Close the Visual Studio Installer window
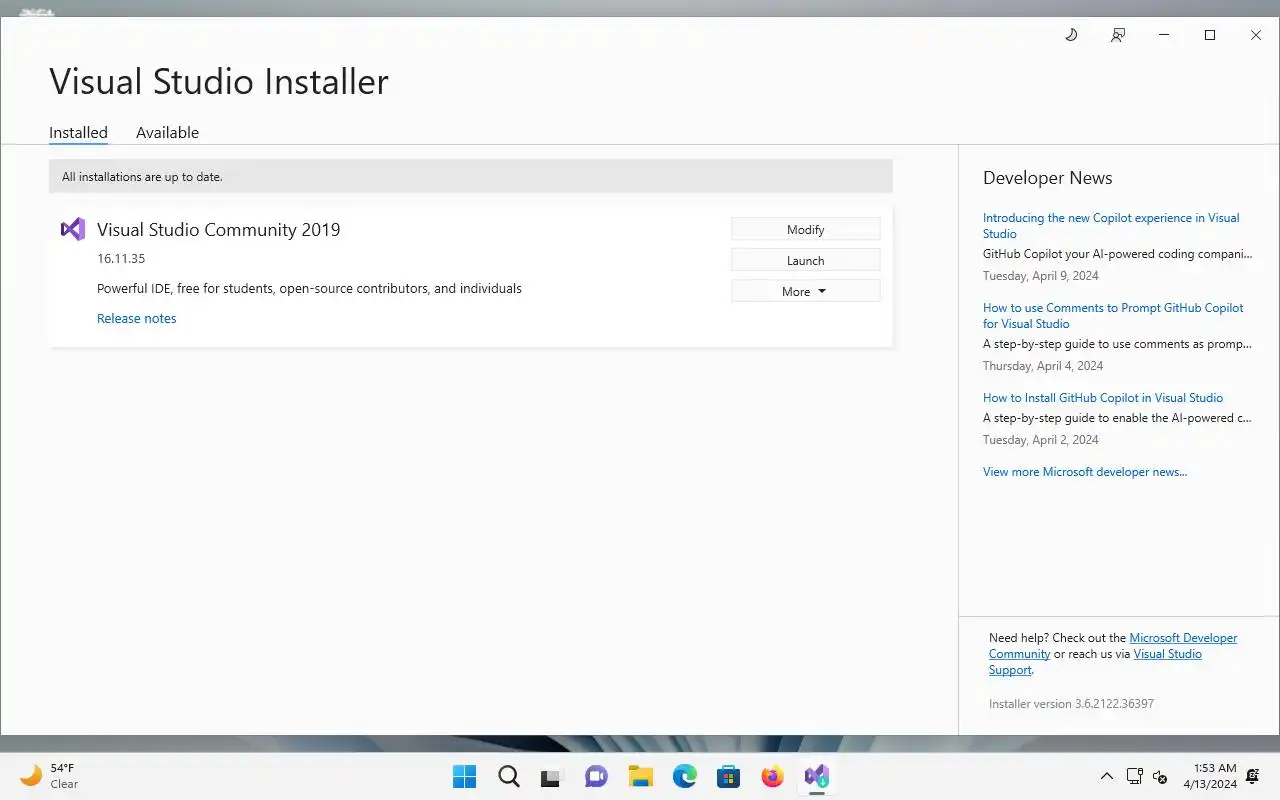Viewport: 1280px width, 800px height. pyautogui.click(x=1256, y=35)
